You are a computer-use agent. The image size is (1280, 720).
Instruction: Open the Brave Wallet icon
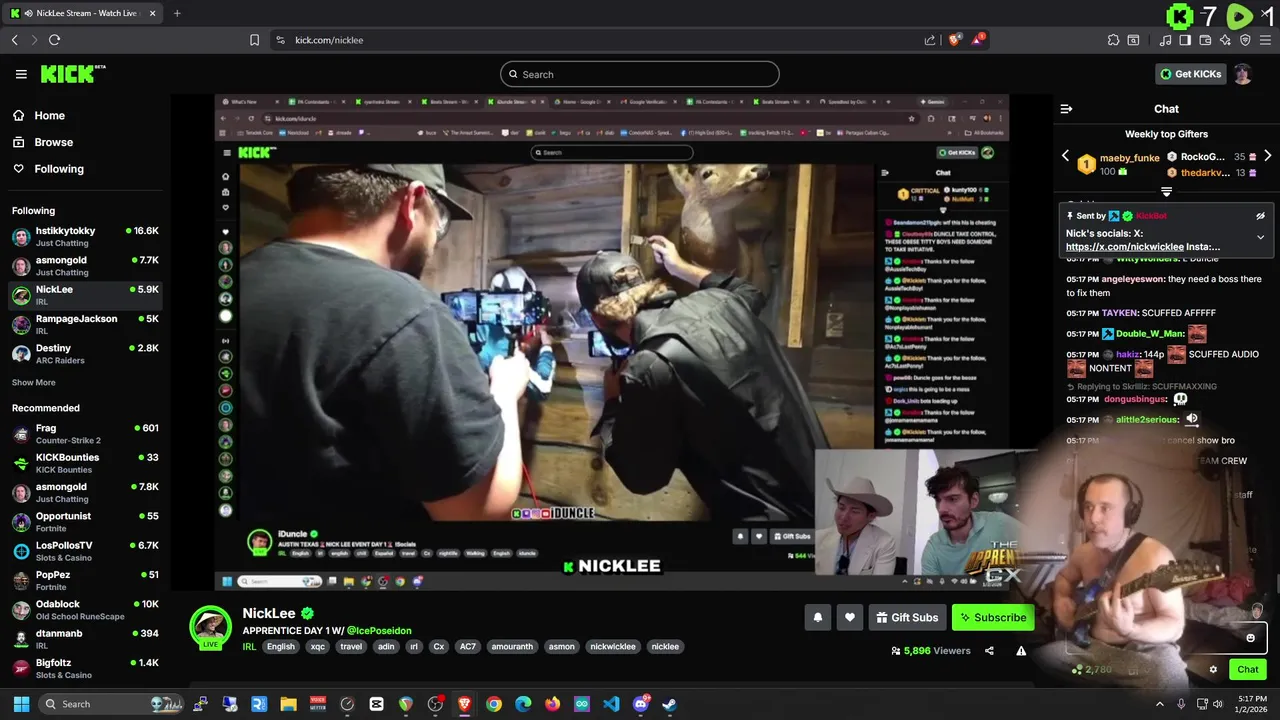pyautogui.click(x=1205, y=40)
